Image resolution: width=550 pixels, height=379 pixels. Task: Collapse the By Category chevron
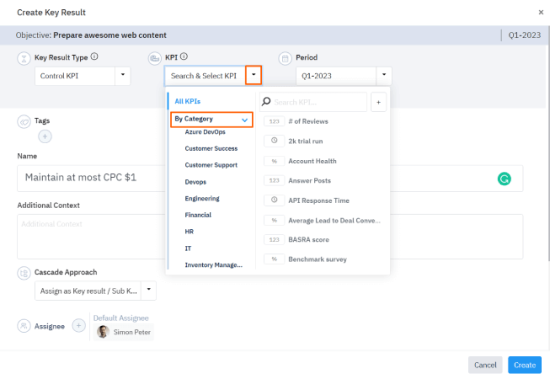pyautogui.click(x=244, y=120)
